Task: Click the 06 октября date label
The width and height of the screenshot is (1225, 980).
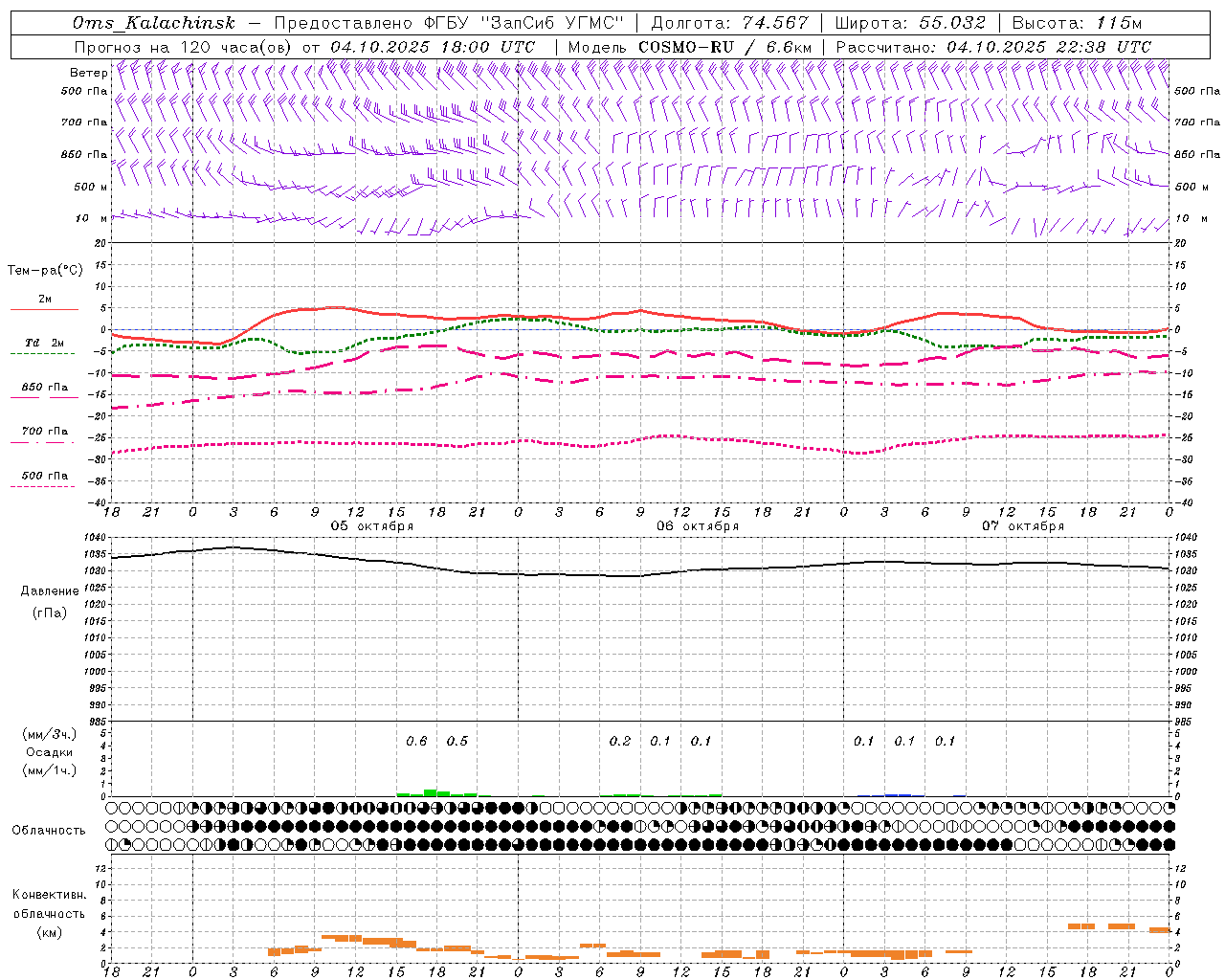Action: point(698,526)
